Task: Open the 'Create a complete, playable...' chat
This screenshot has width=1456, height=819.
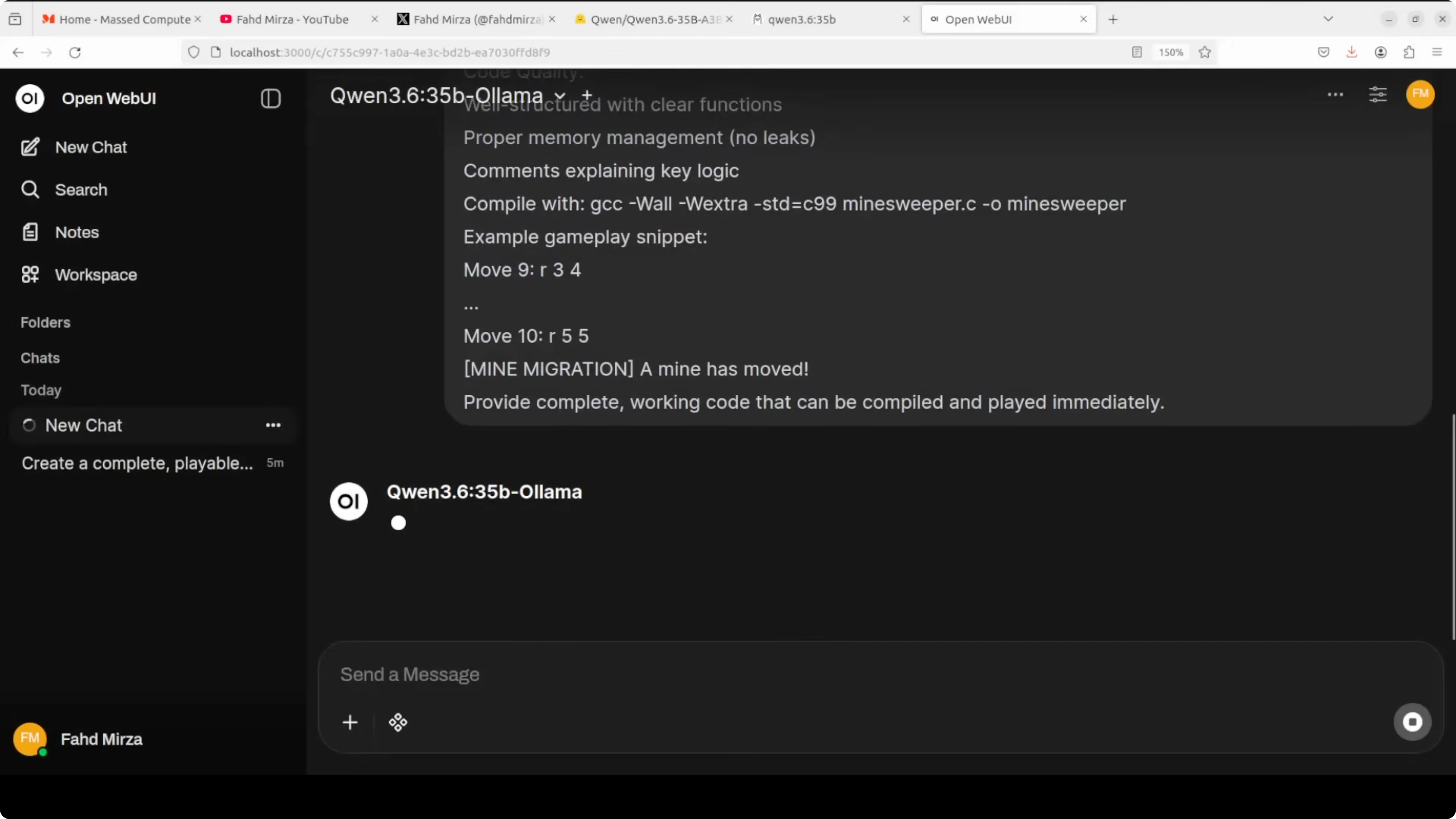Action: pos(137,463)
